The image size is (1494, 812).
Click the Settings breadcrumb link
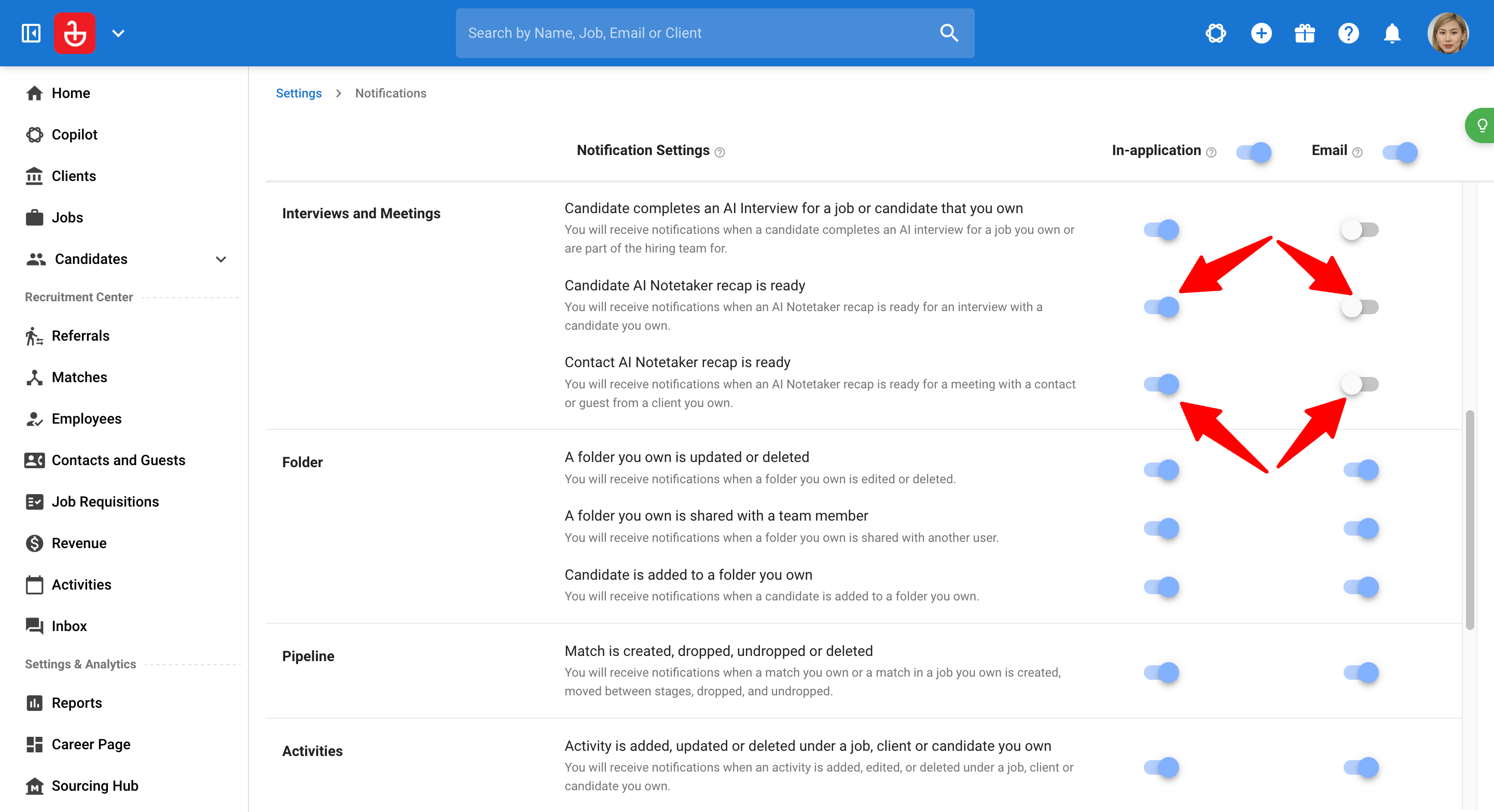point(299,93)
